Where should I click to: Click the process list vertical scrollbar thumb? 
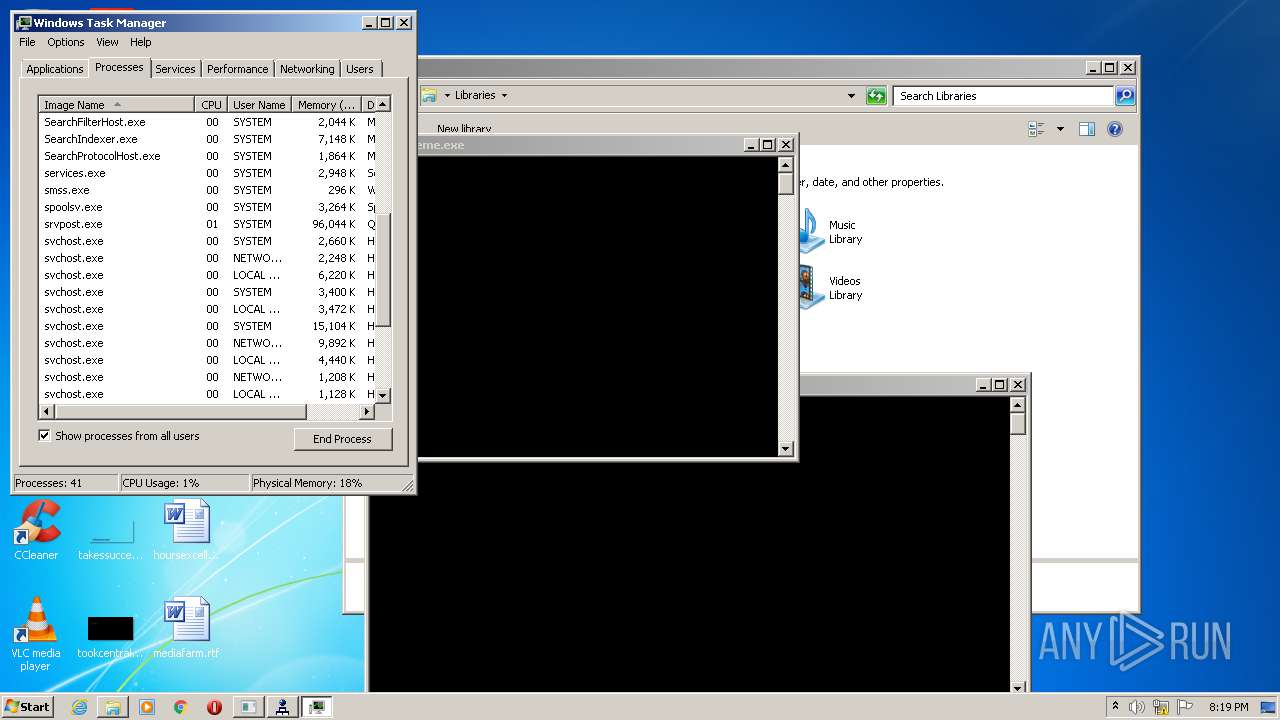click(x=383, y=270)
